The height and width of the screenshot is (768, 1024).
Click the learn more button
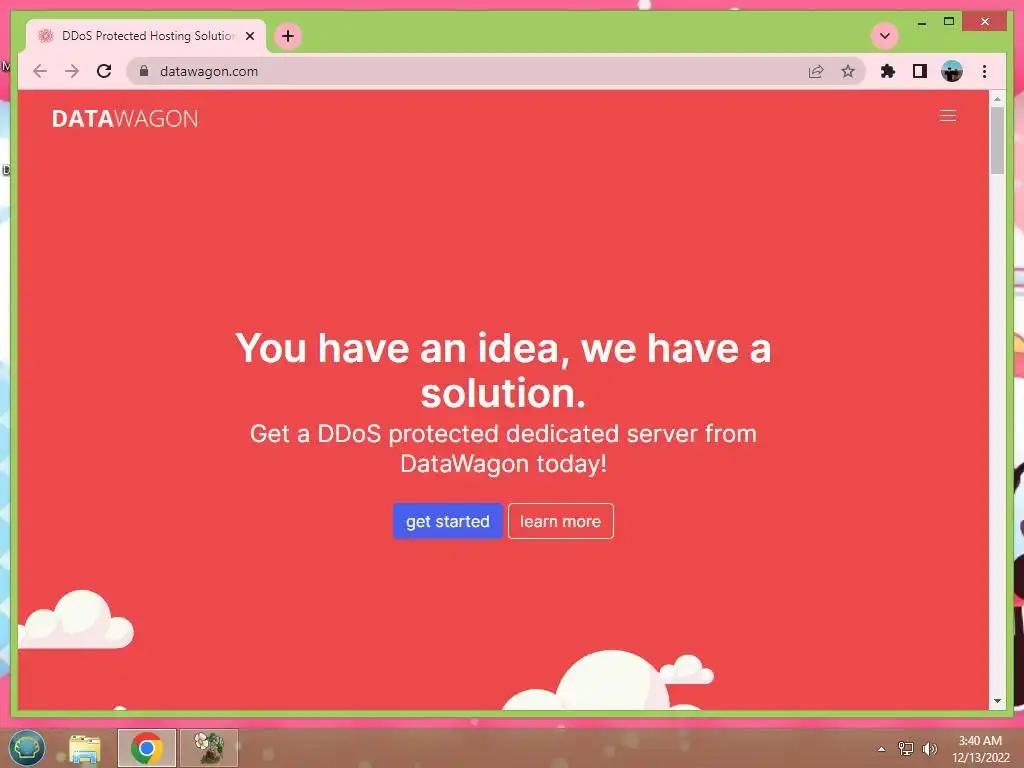pyautogui.click(x=560, y=521)
